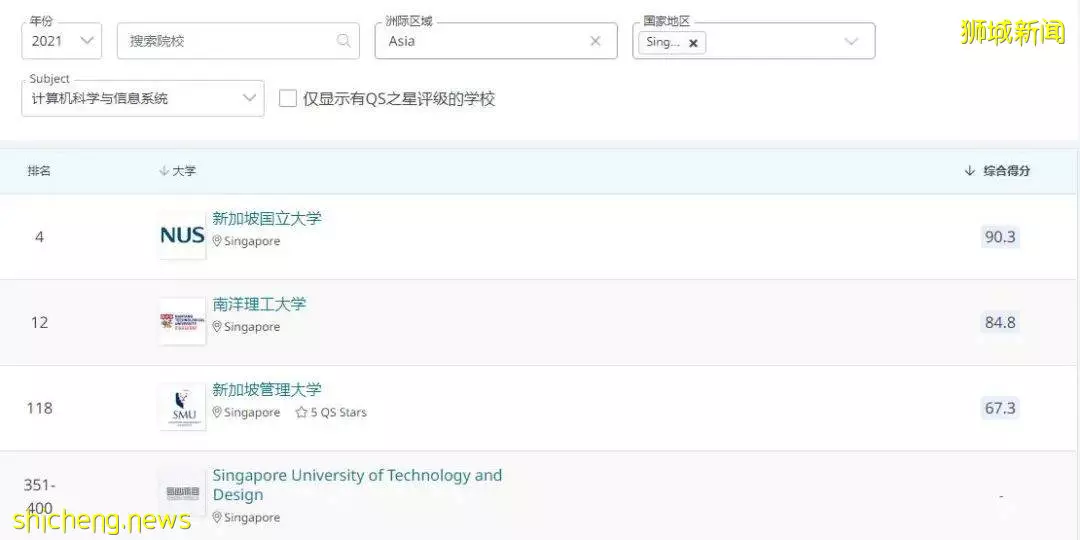Click the Asia 洲际区域 field
The height and width of the screenshot is (540, 1080).
pos(496,41)
